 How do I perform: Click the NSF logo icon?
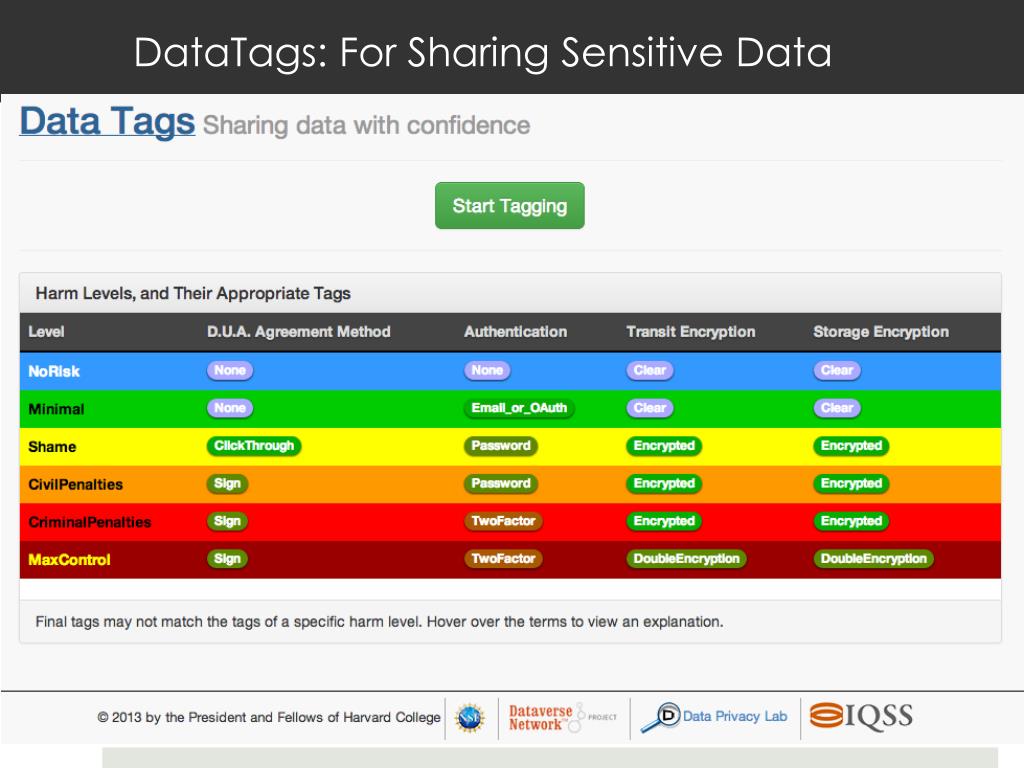(470, 718)
